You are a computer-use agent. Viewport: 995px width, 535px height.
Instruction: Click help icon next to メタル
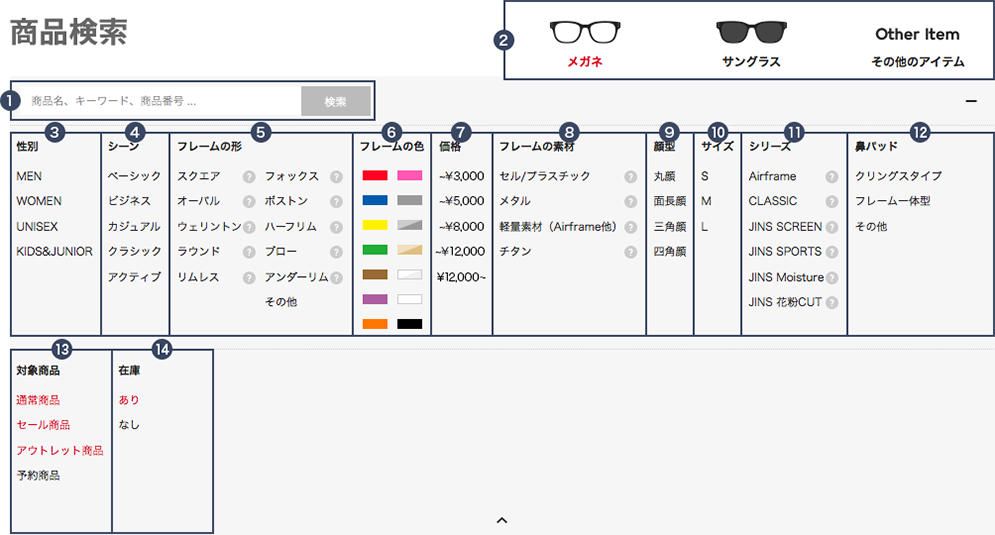pos(630,201)
